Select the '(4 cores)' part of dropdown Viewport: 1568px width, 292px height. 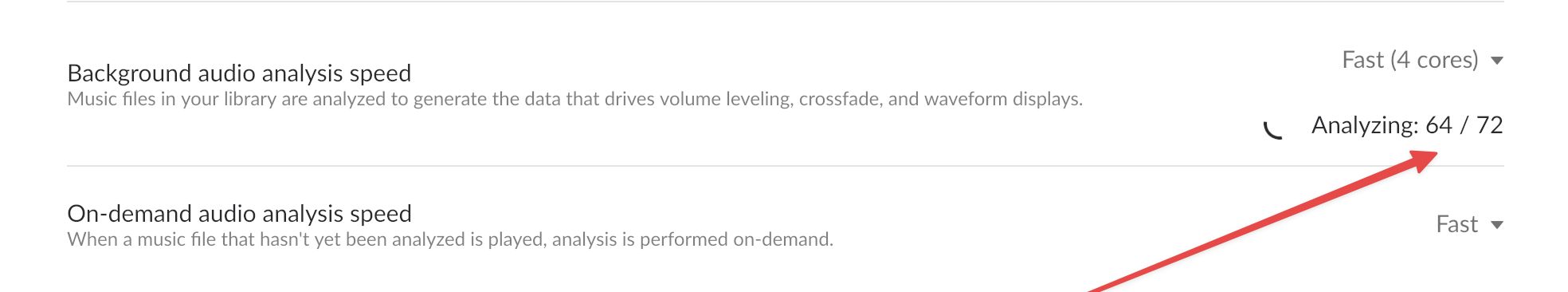[x=1434, y=60]
